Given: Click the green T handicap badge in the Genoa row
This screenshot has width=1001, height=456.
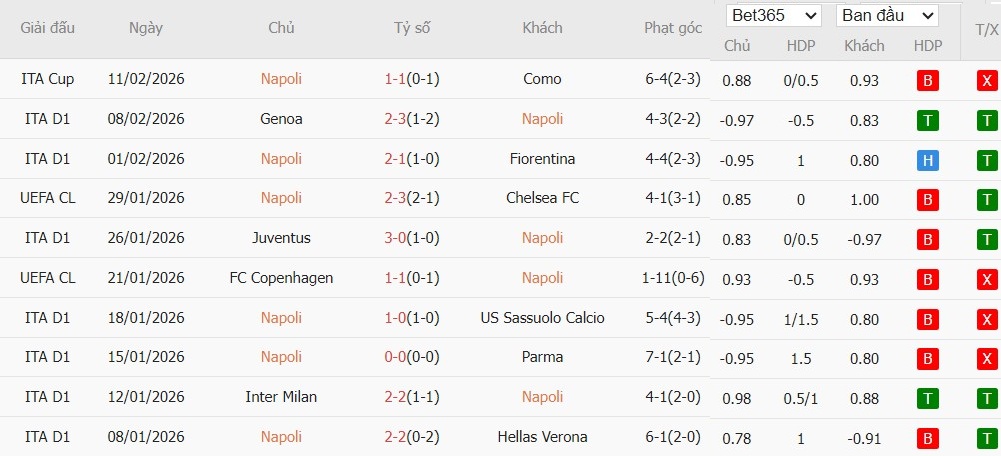Looking at the screenshot, I should click(927, 120).
